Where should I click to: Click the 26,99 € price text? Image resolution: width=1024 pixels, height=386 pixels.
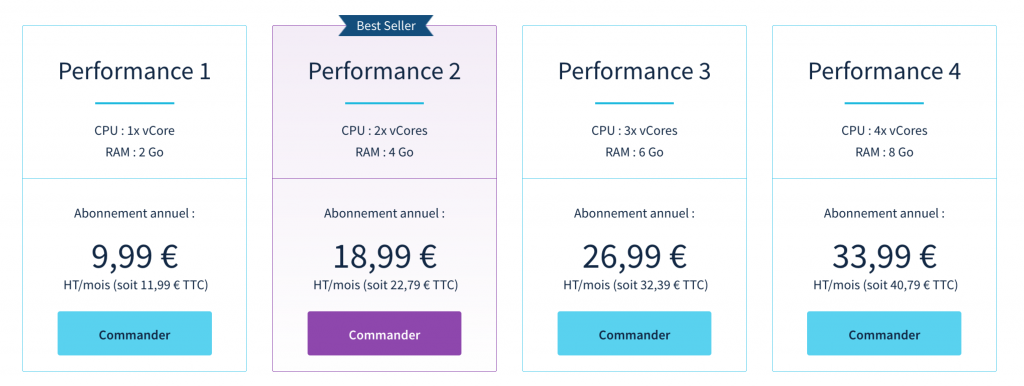(634, 256)
